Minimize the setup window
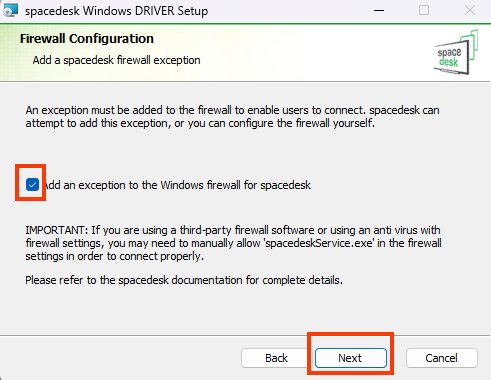The width and height of the screenshot is (491, 380). point(379,11)
